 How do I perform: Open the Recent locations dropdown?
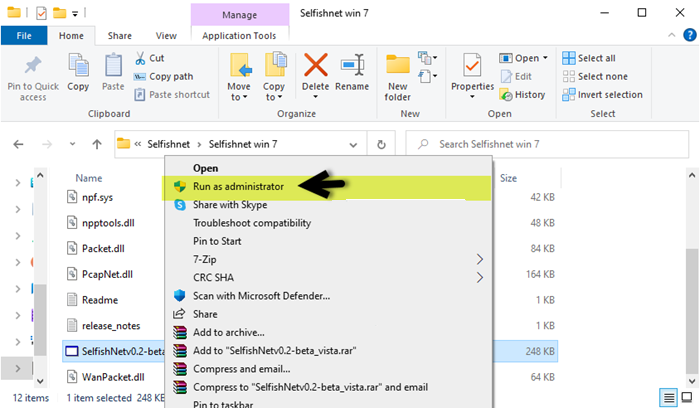pyautogui.click(x=72, y=144)
